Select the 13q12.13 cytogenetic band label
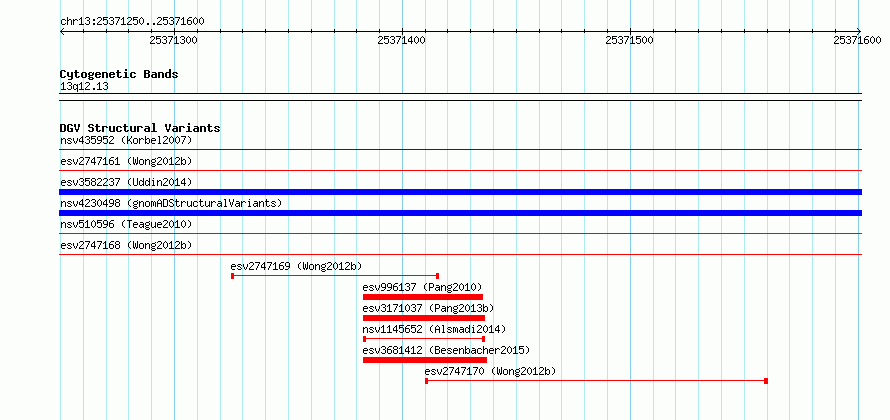The width and height of the screenshot is (890, 420). 84,87
